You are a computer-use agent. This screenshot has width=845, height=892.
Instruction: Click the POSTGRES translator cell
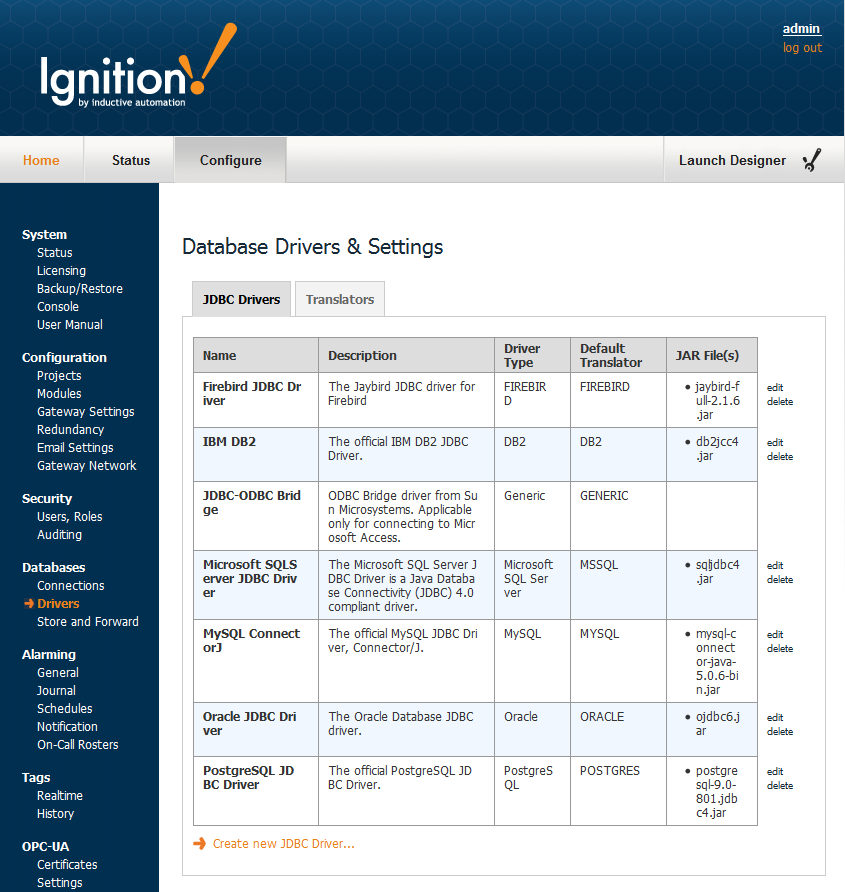(x=619, y=791)
